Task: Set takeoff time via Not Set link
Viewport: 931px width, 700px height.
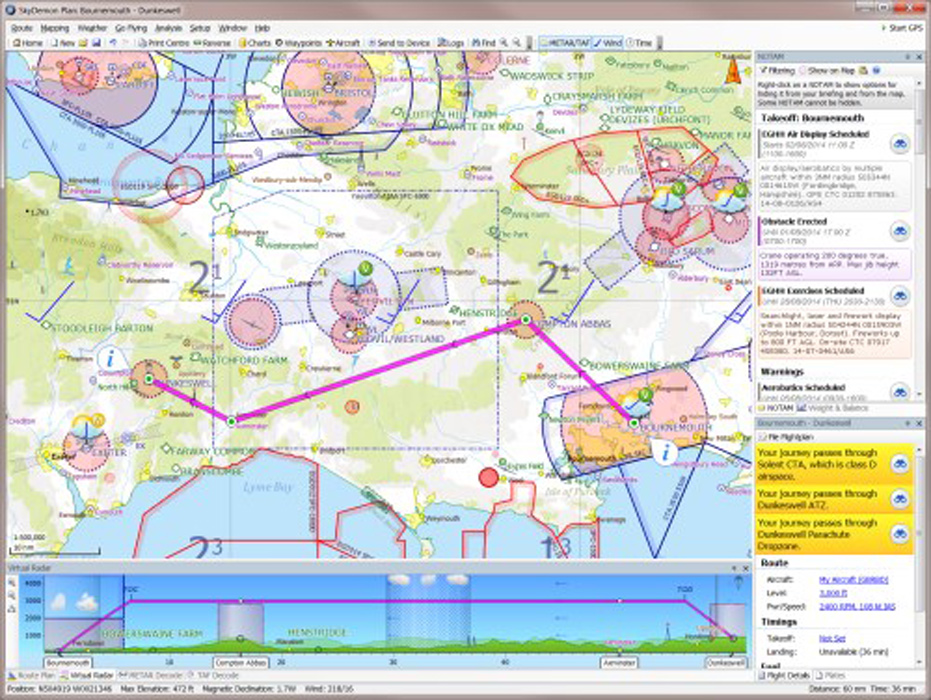Action: 832,638
